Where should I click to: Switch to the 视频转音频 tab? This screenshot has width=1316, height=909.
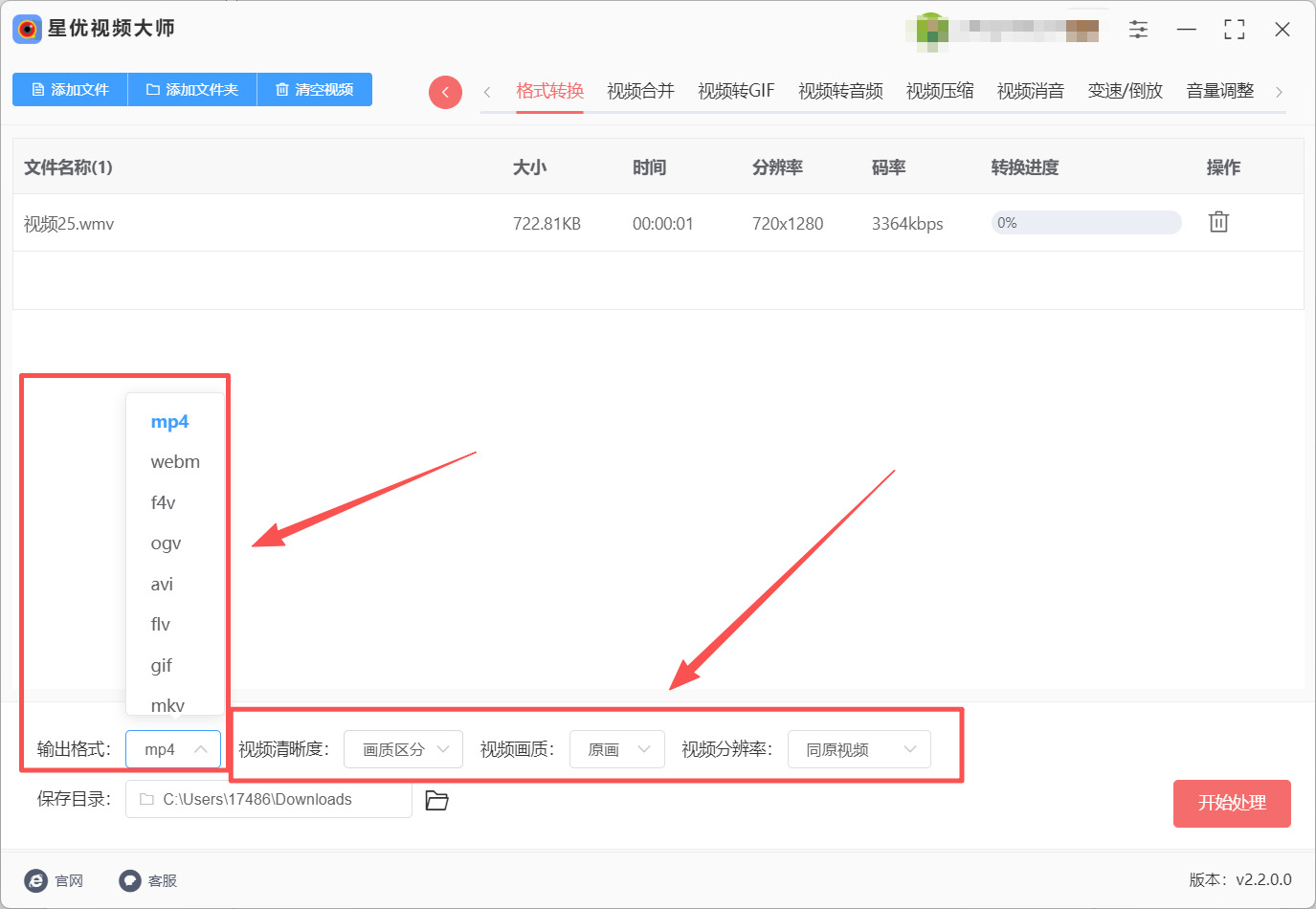tap(840, 91)
